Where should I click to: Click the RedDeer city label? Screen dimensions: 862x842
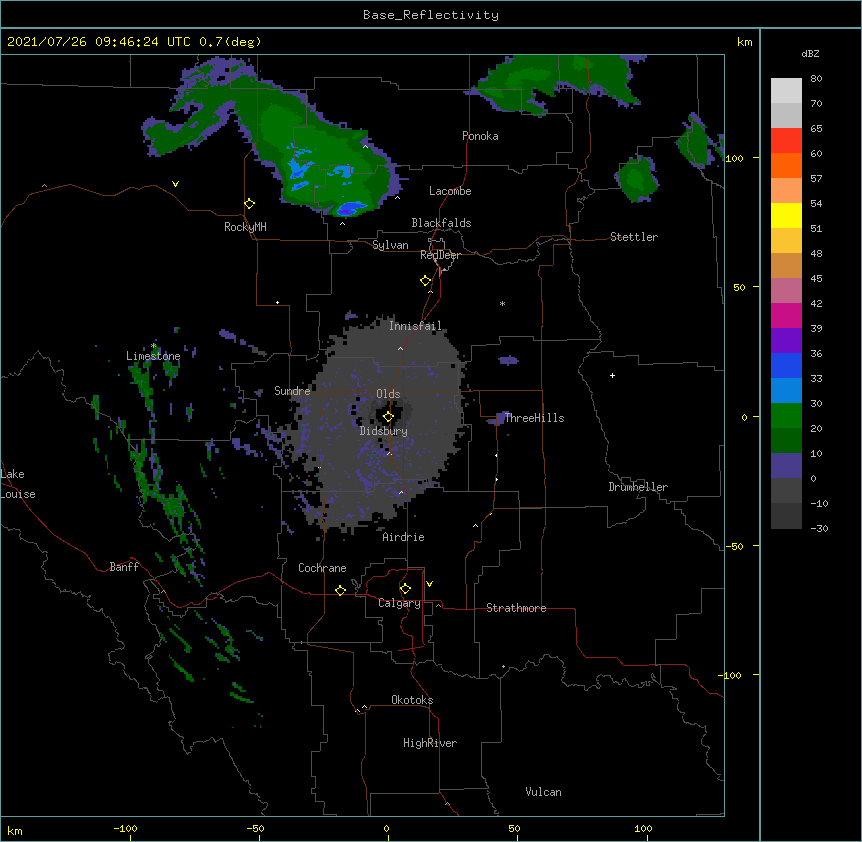(440, 255)
